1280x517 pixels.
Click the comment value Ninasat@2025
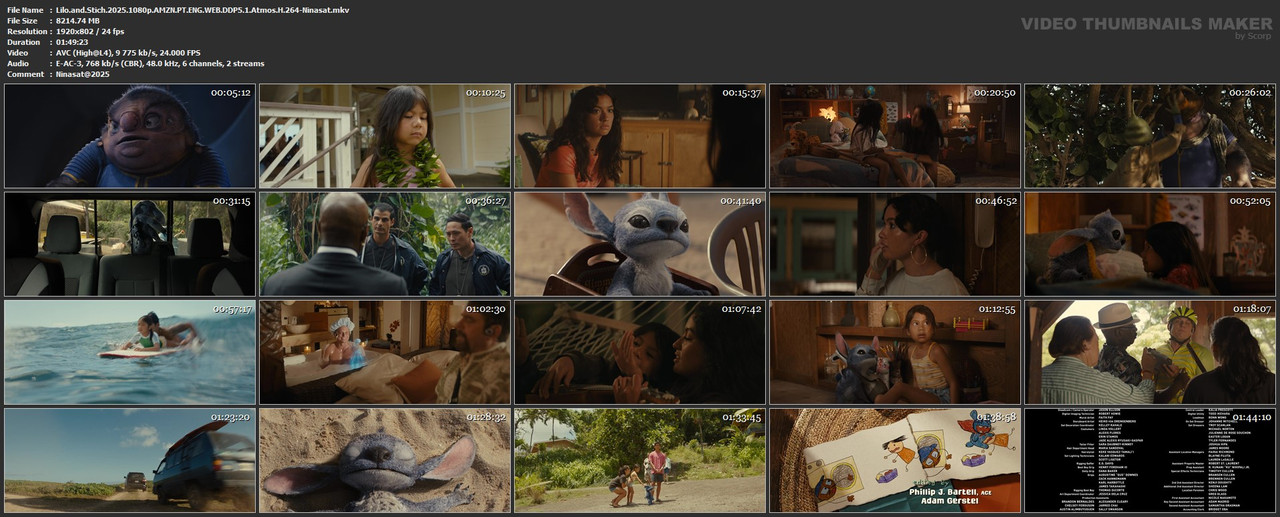click(83, 74)
